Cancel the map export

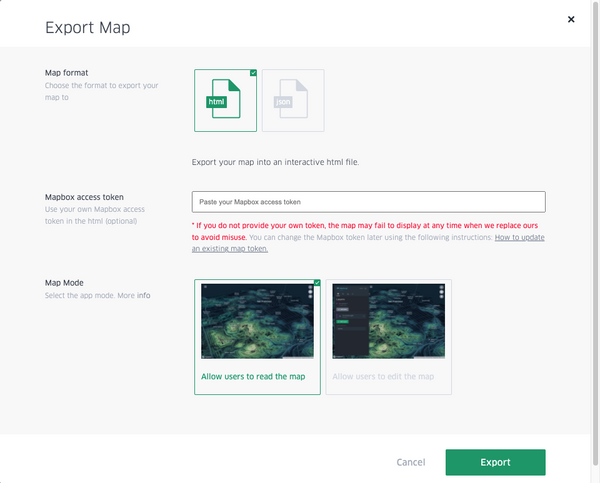click(x=411, y=462)
